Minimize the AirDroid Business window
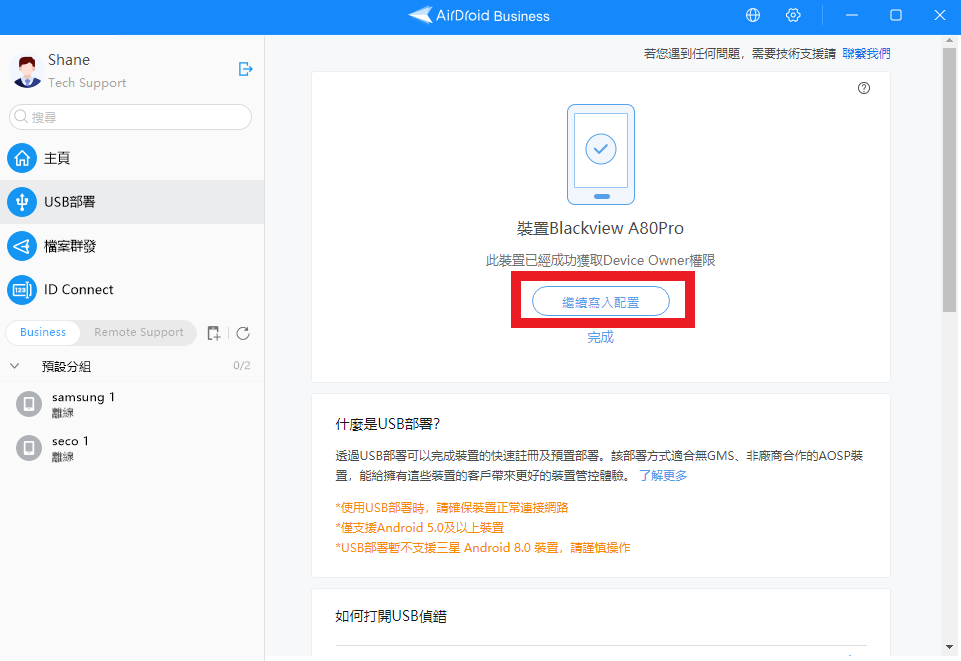The width and height of the screenshot is (961, 661). tap(852, 15)
